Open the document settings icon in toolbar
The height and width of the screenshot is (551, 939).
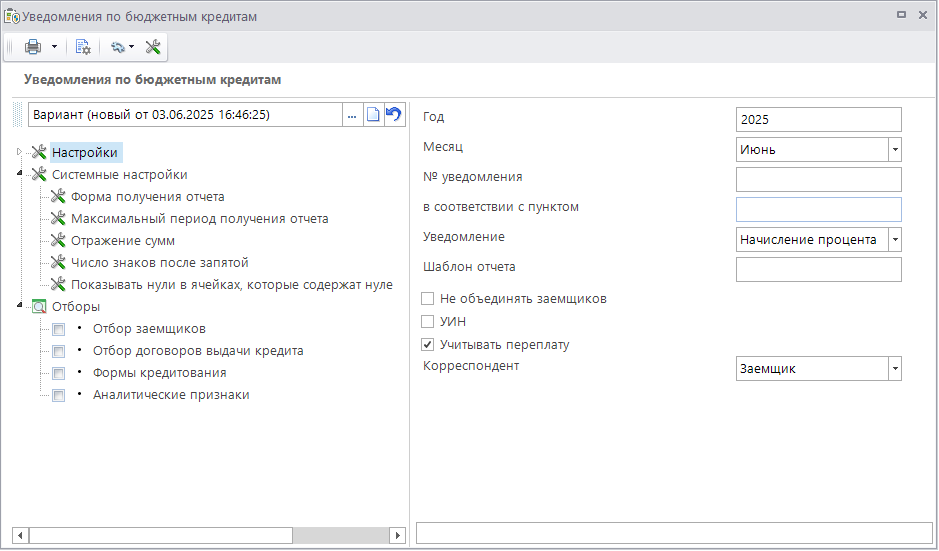tap(83, 47)
